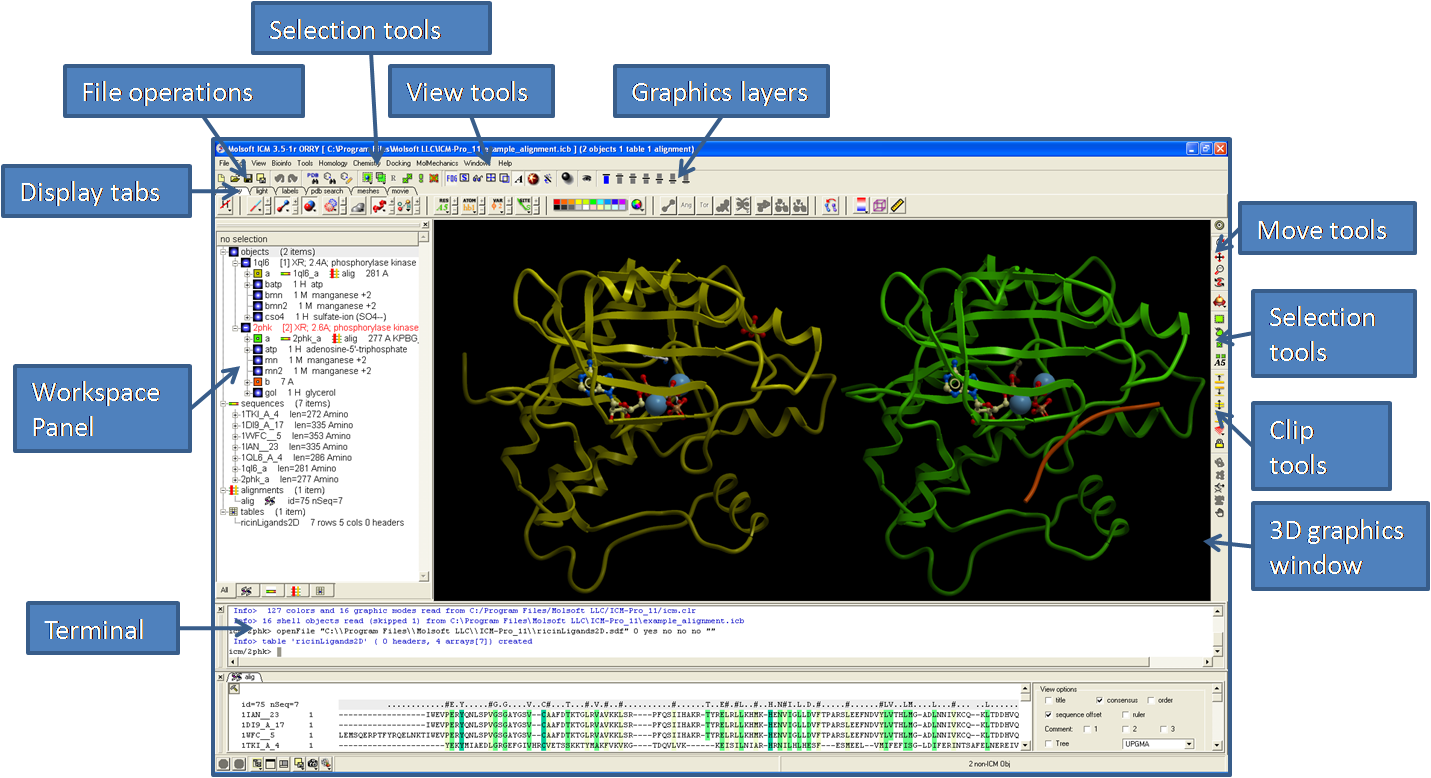Enable the title checkbox in View options
The height and width of the screenshot is (778, 1431).
tap(1049, 700)
